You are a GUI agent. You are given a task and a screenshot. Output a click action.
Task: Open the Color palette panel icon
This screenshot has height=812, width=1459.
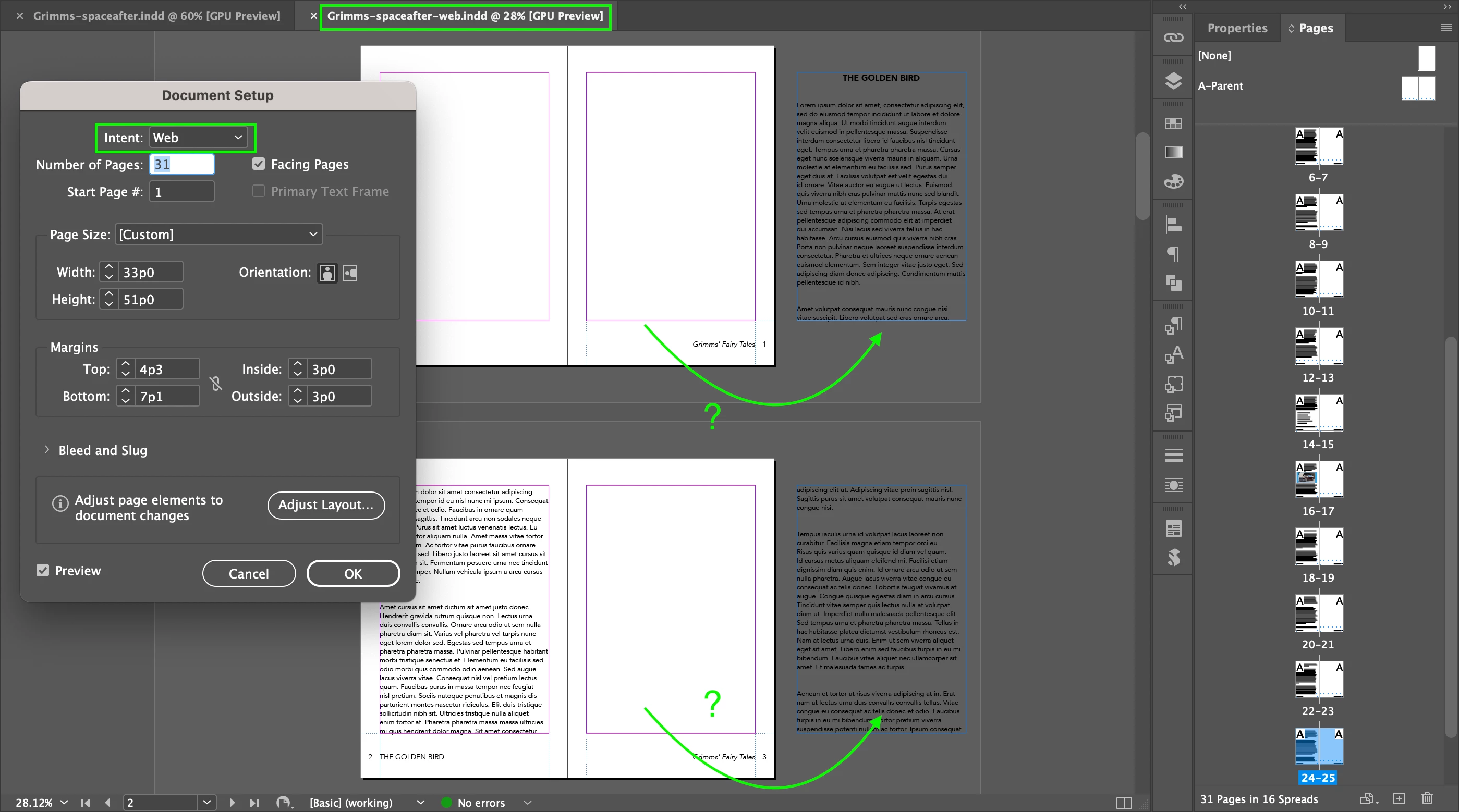click(1173, 182)
